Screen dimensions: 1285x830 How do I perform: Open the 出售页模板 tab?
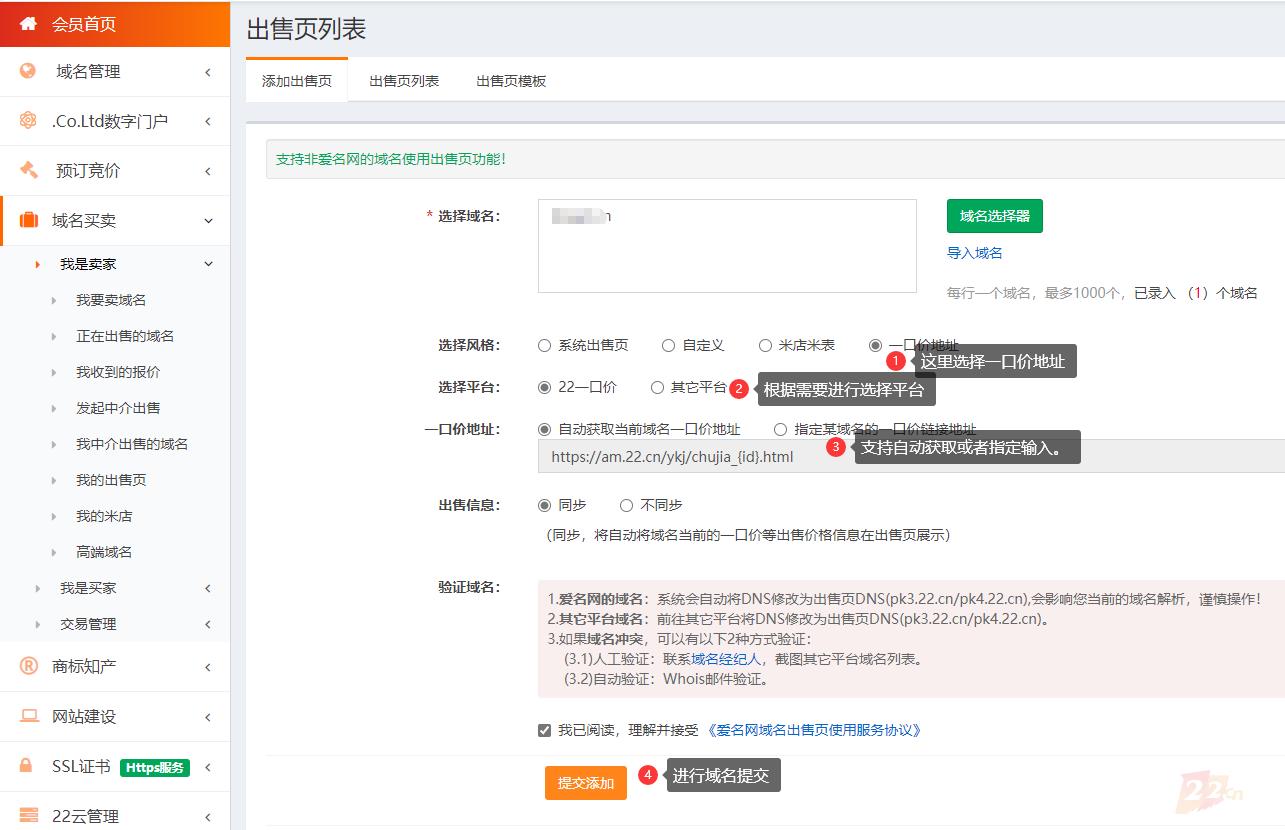pos(511,81)
